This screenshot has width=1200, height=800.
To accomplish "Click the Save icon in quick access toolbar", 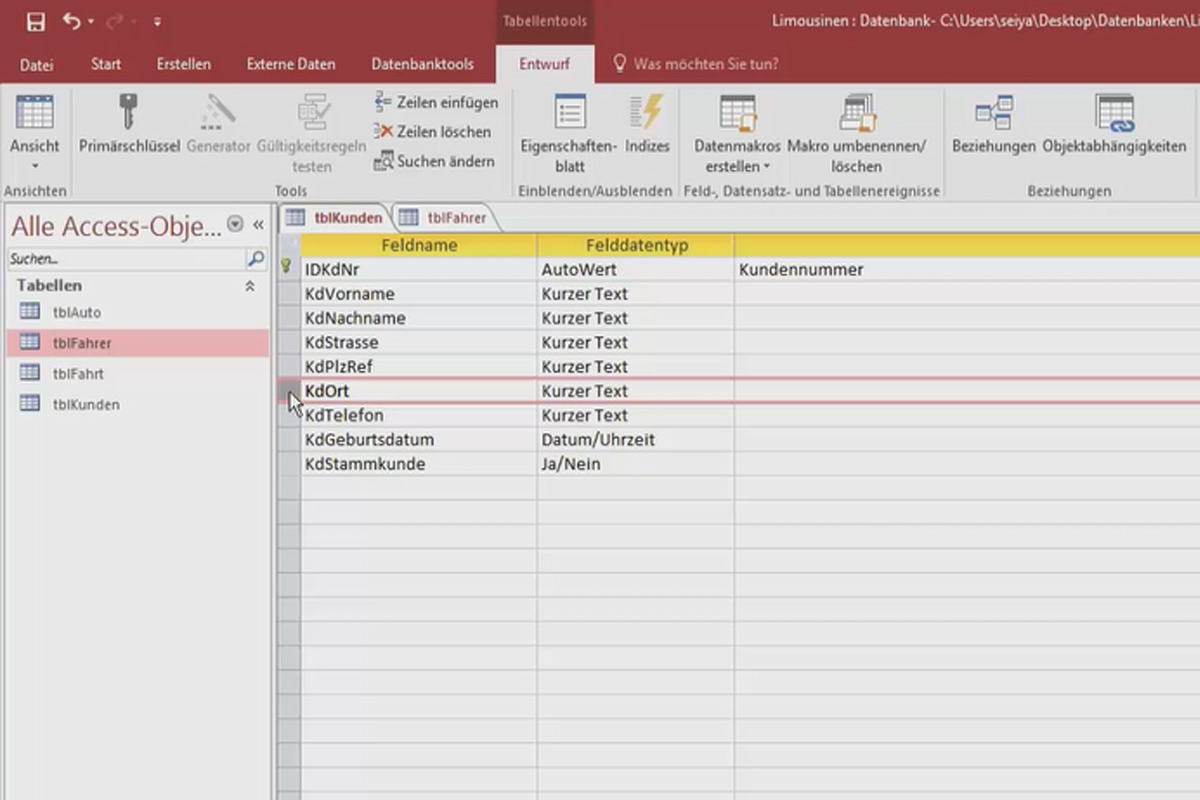I will tap(35, 21).
